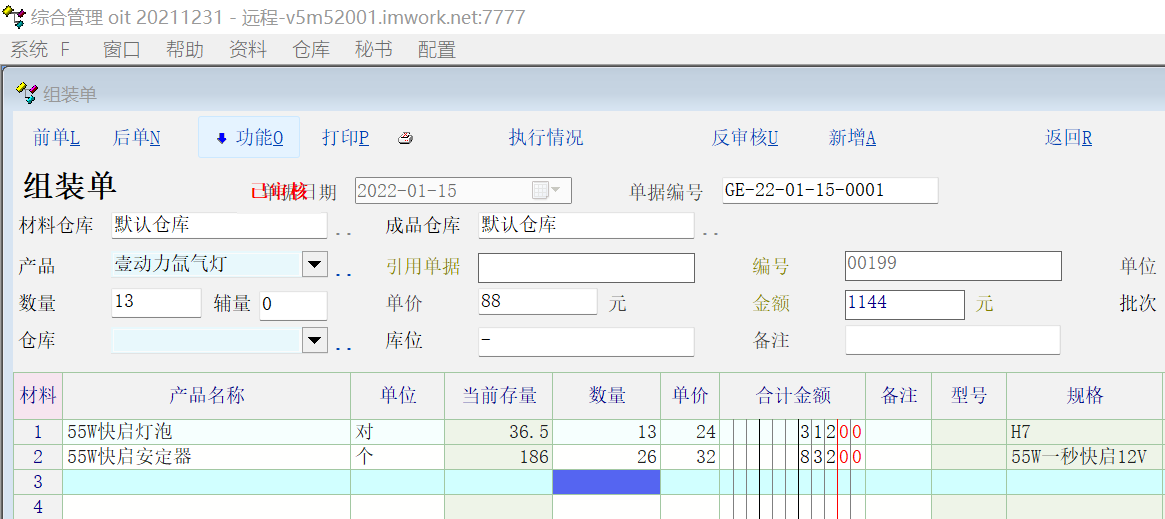Click 反审核U to unapprove the document

pyautogui.click(x=744, y=138)
